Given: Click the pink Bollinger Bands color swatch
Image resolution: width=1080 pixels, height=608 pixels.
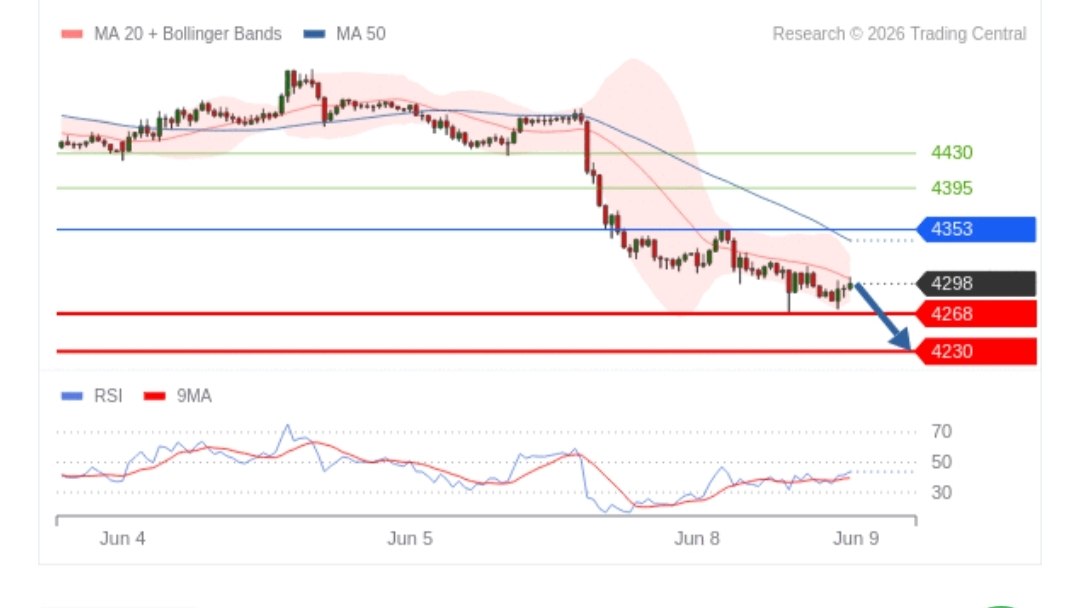Looking at the screenshot, I should 72,34.
